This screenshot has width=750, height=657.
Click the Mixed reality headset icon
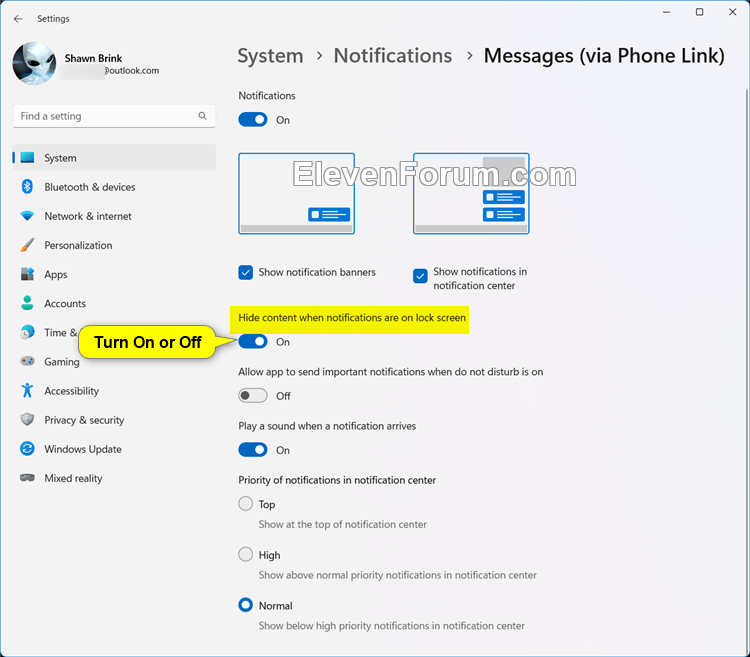27,478
